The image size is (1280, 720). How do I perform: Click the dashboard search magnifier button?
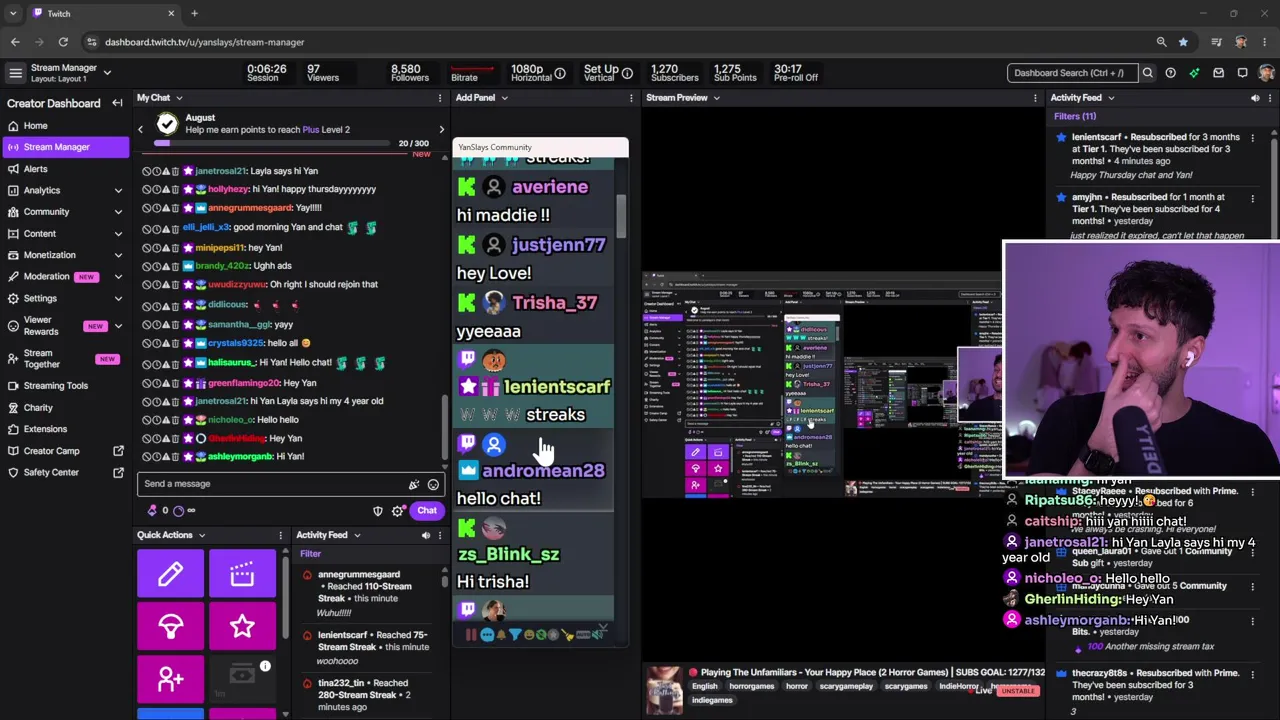pyautogui.click(x=1148, y=73)
